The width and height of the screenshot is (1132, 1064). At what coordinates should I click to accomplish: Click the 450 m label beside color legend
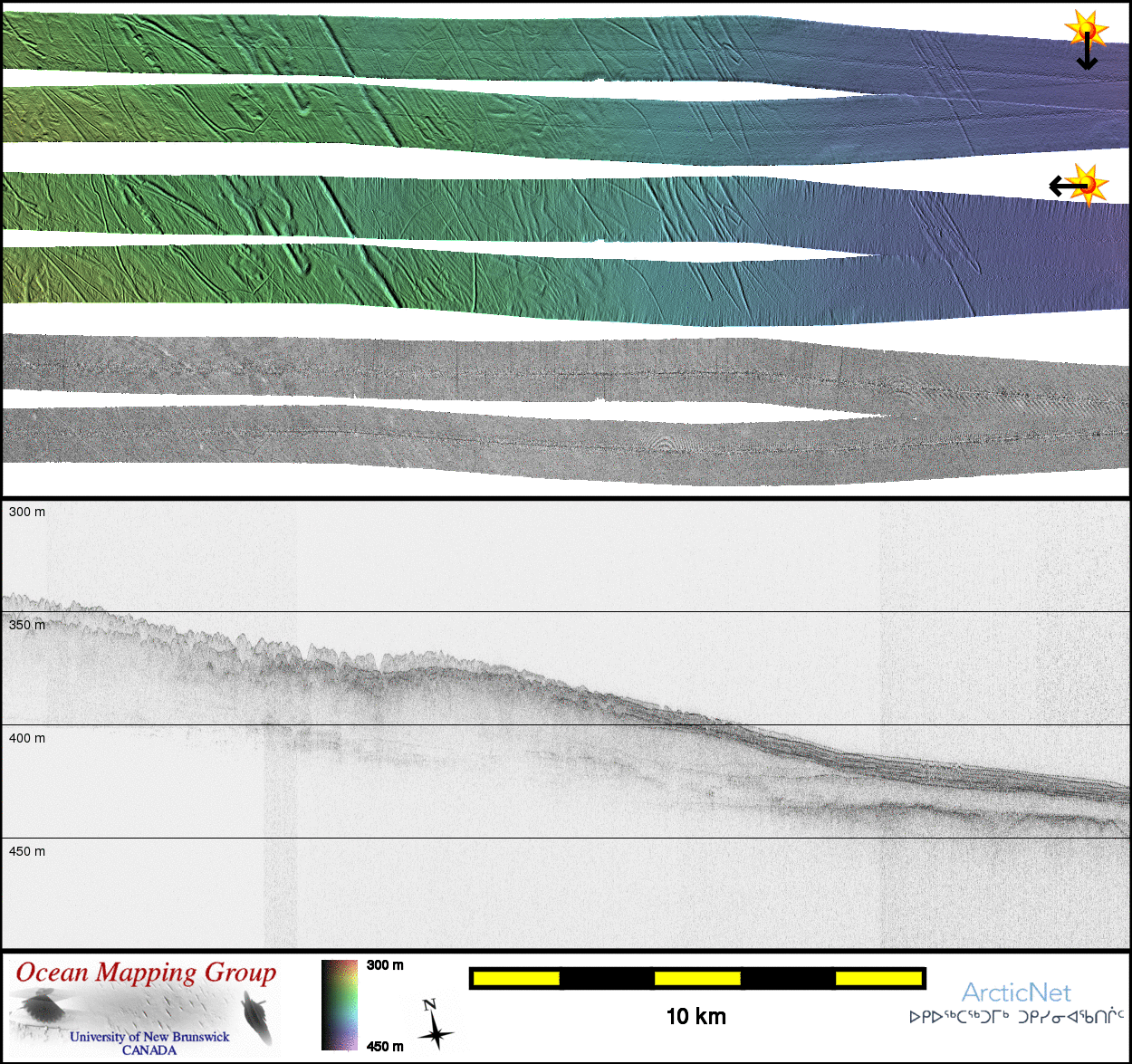tap(385, 1046)
